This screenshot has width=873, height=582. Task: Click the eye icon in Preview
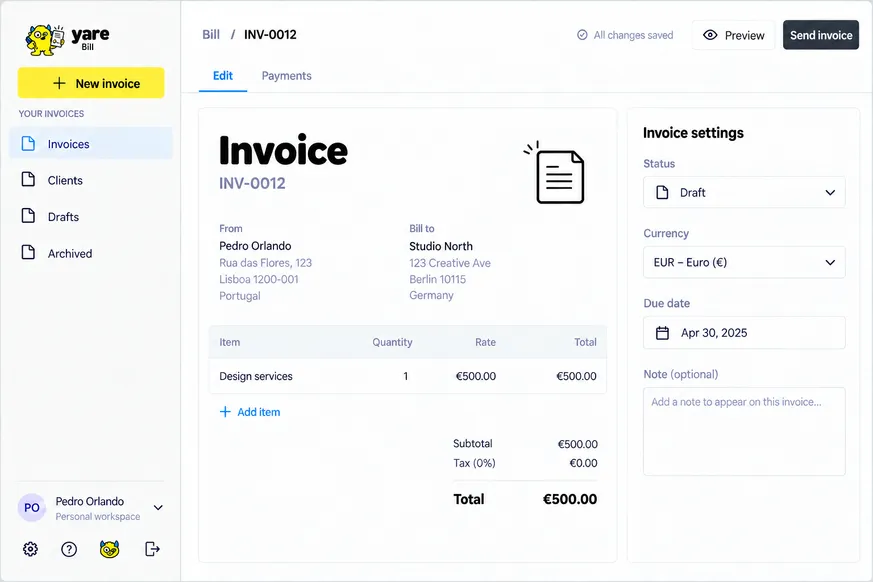[710, 35]
